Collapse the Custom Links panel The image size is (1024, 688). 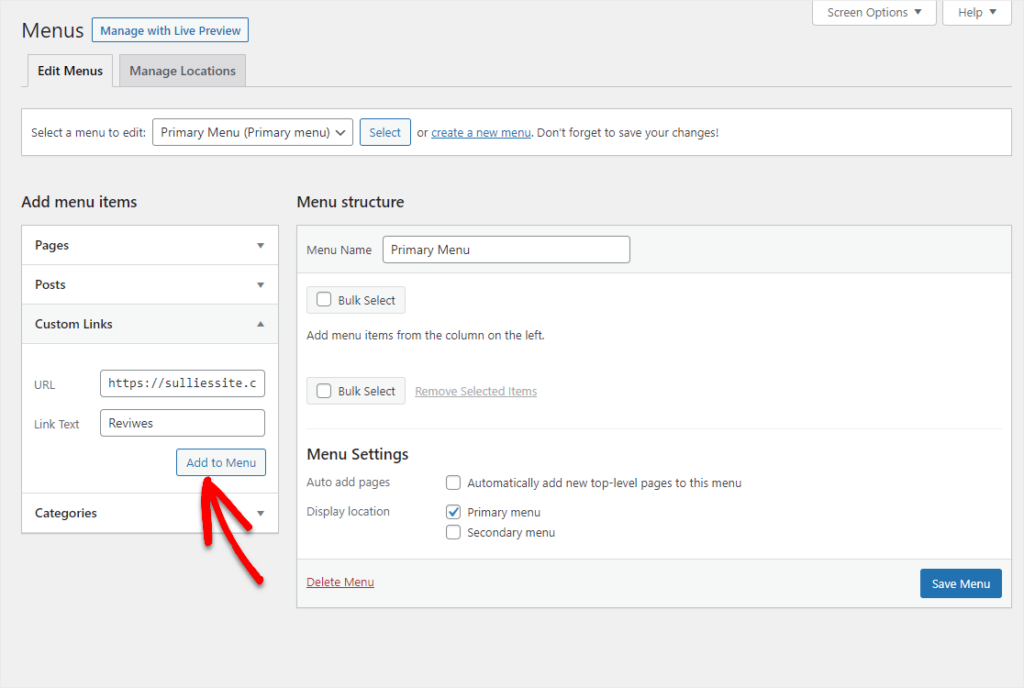149,324
